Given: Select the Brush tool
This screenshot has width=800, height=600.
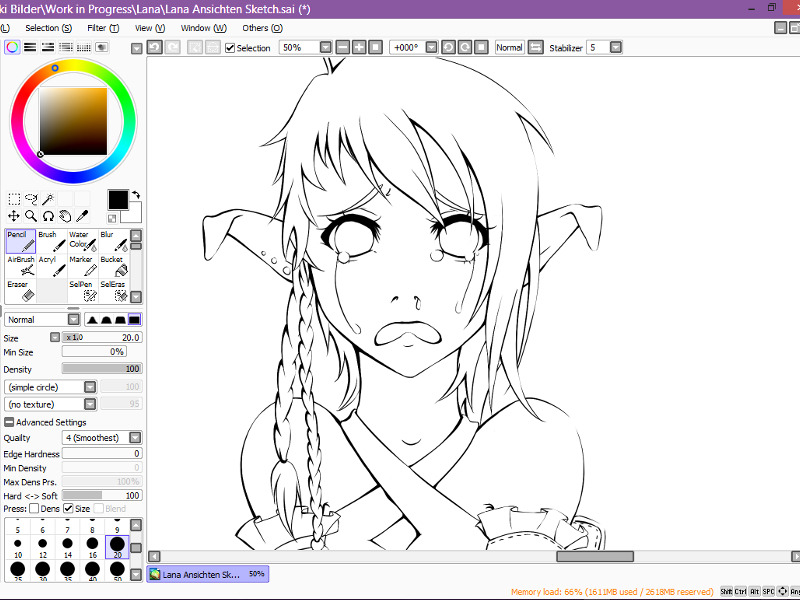Looking at the screenshot, I should coord(51,241).
